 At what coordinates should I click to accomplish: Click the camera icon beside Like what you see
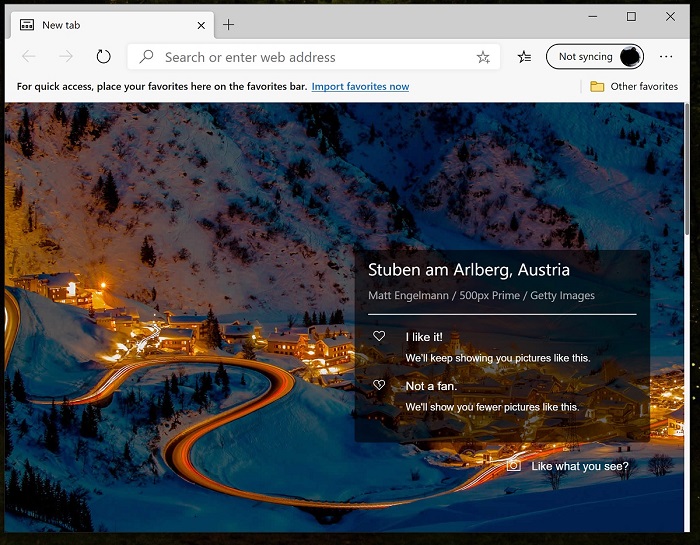pyautogui.click(x=513, y=466)
